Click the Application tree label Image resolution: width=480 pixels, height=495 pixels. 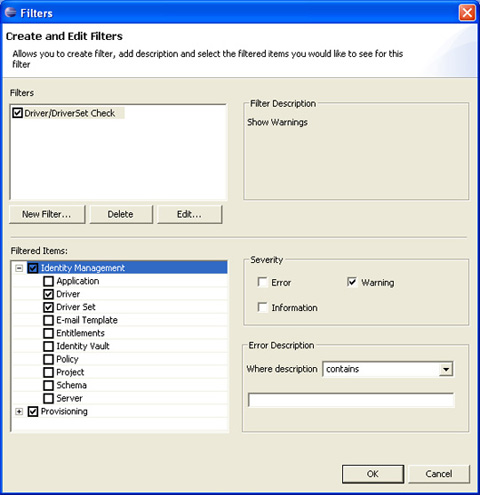click(78, 281)
